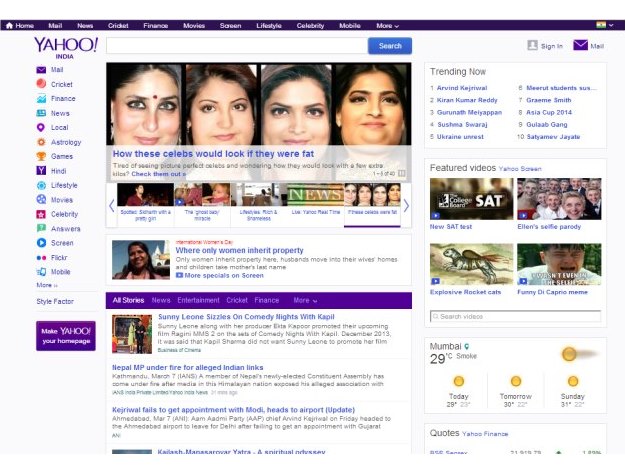Click the Local map pin icon
This screenshot has width=625, height=475.
(x=41, y=128)
